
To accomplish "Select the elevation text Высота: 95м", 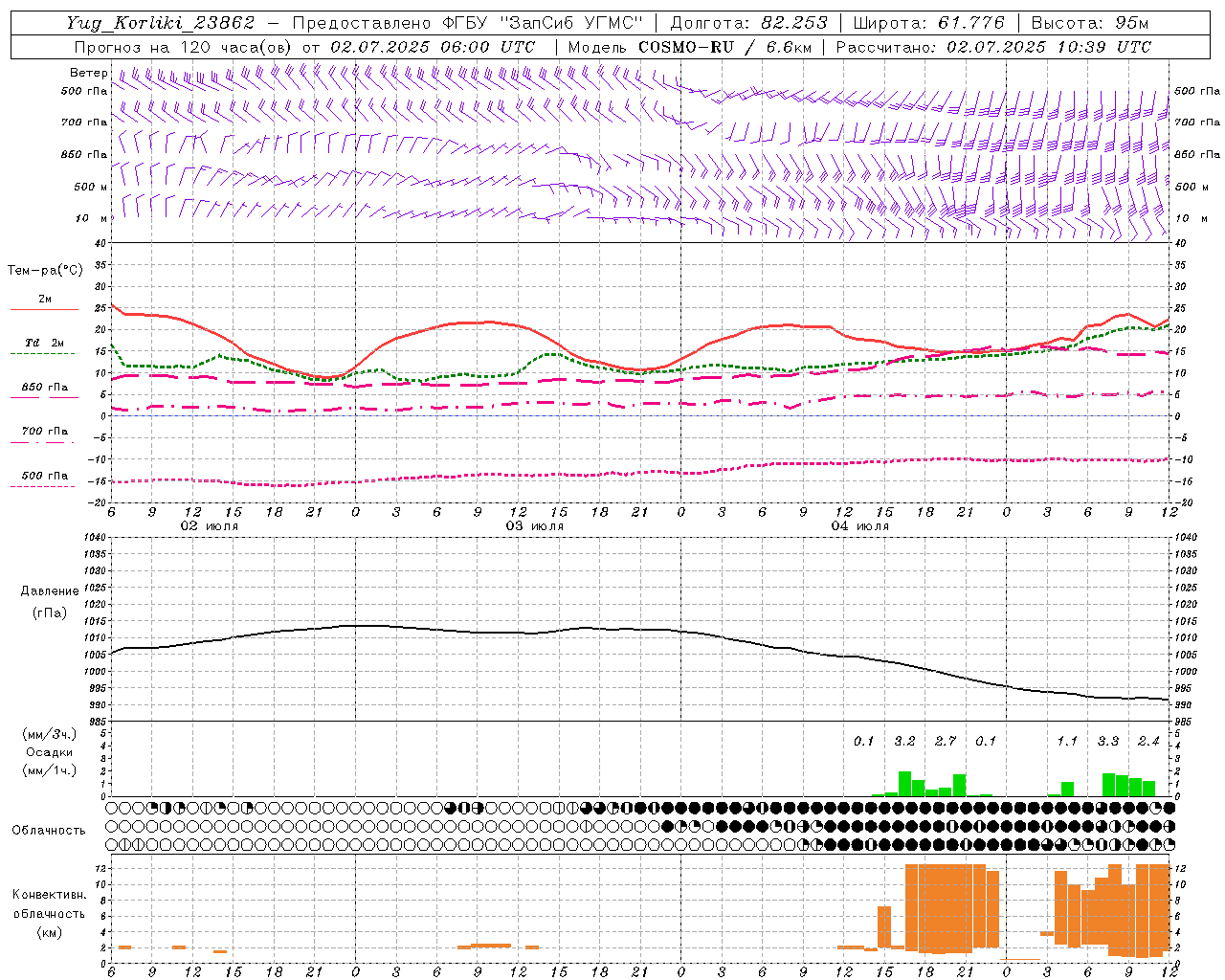I will pos(1090,23).
